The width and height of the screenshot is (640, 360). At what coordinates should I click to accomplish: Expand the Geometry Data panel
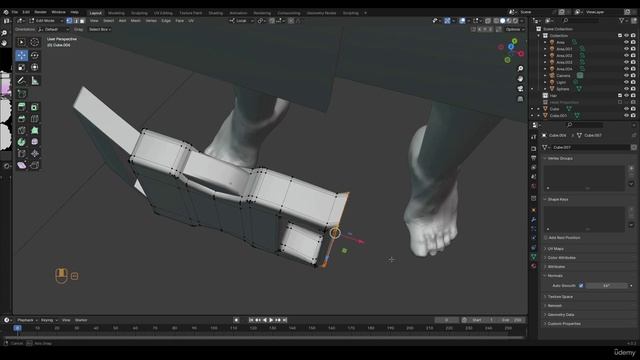561,315
